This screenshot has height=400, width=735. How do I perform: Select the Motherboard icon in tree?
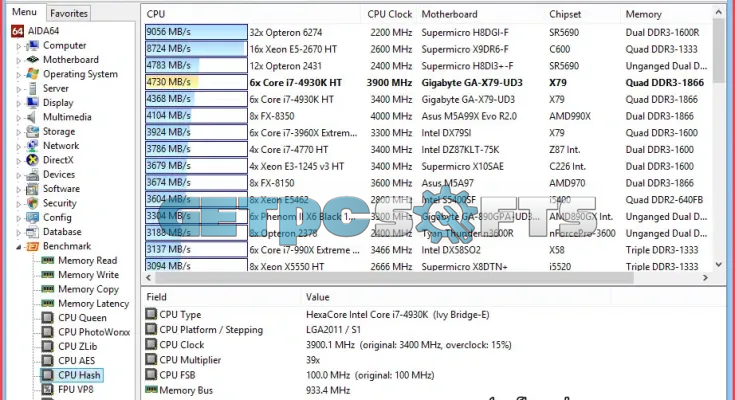(x=32, y=60)
